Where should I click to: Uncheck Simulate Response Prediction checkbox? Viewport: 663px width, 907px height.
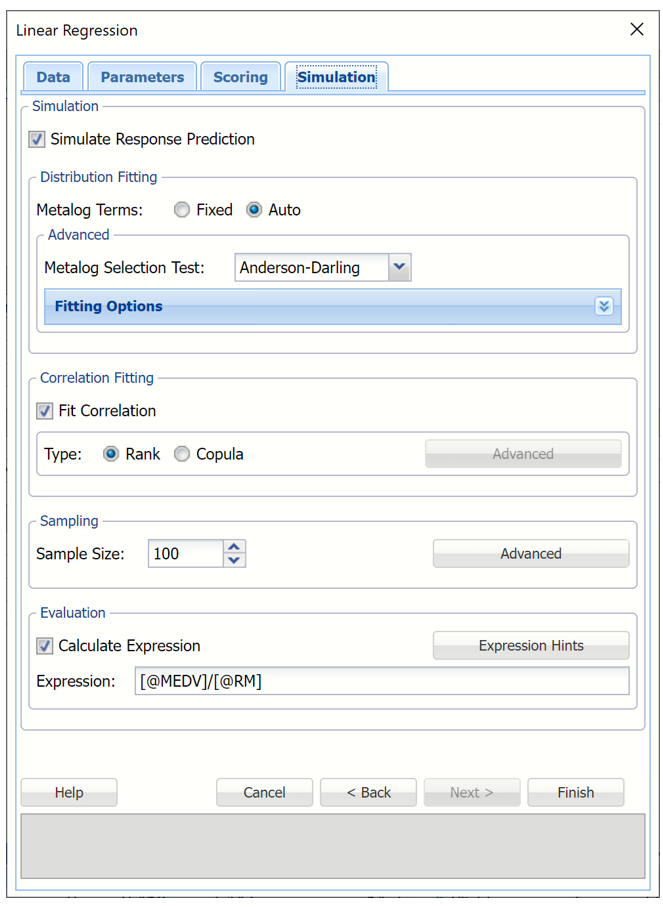37,140
